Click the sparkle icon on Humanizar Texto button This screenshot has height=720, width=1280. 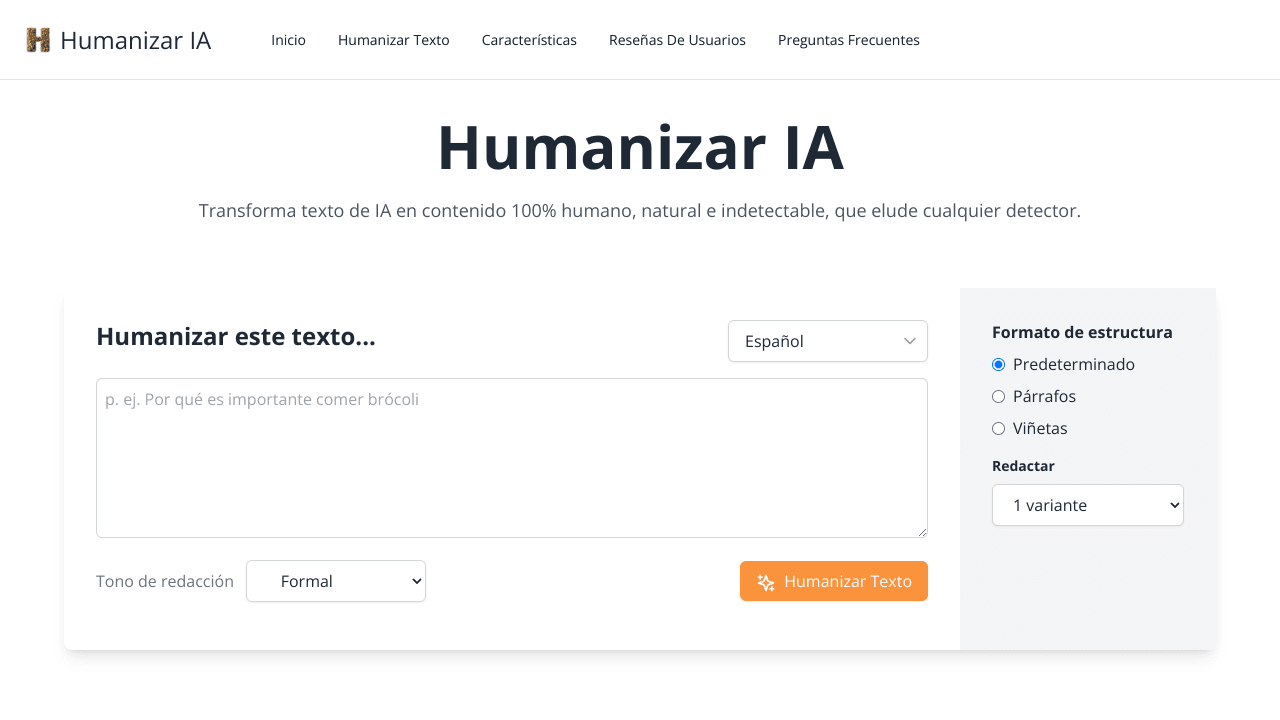[x=766, y=582]
